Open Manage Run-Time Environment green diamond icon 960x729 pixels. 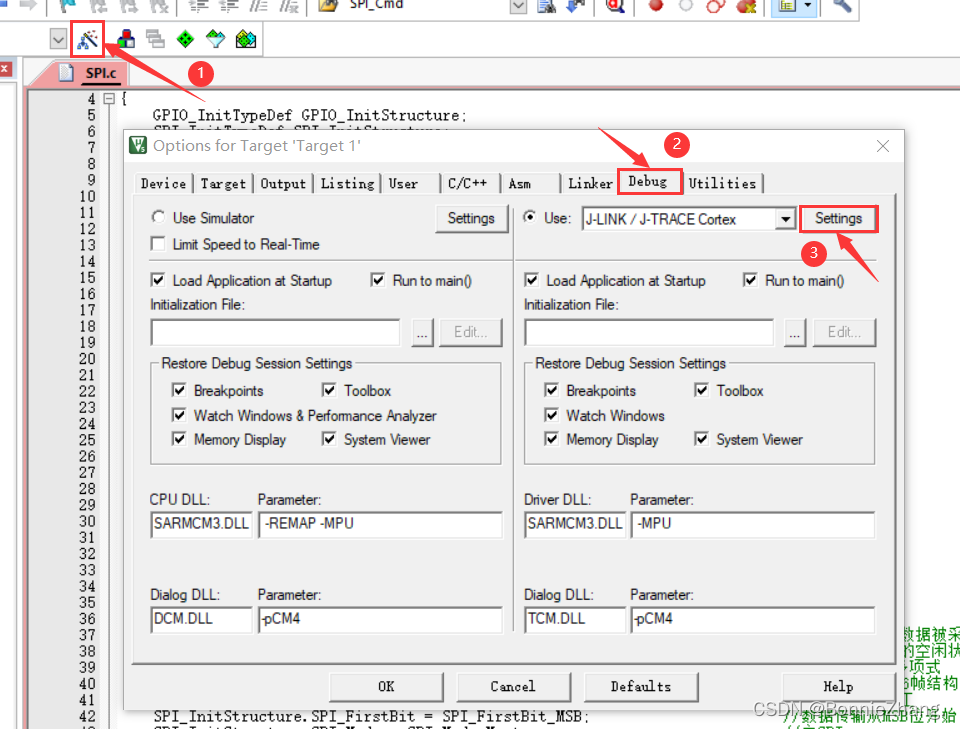185,39
